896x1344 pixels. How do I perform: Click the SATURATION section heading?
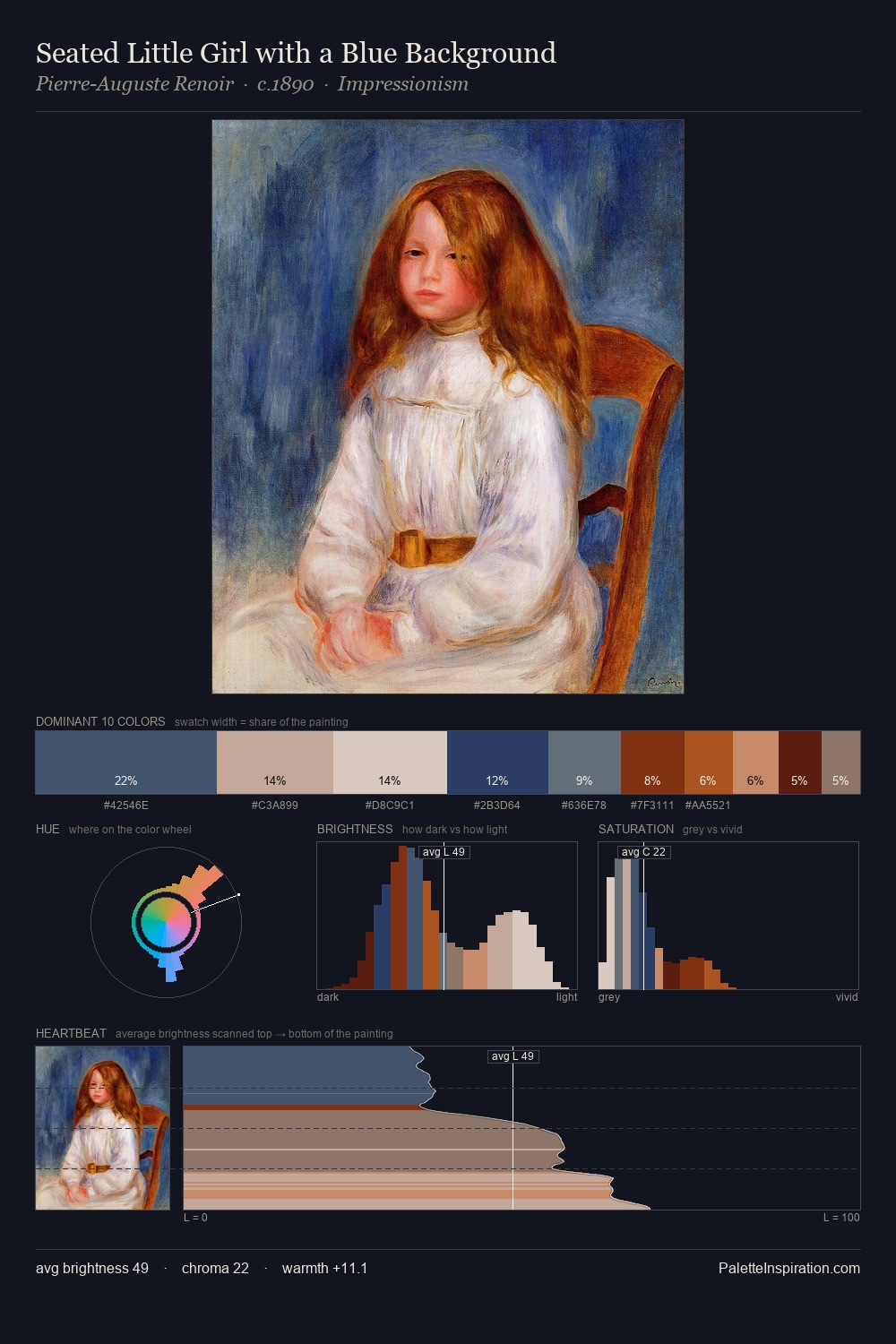click(x=636, y=829)
